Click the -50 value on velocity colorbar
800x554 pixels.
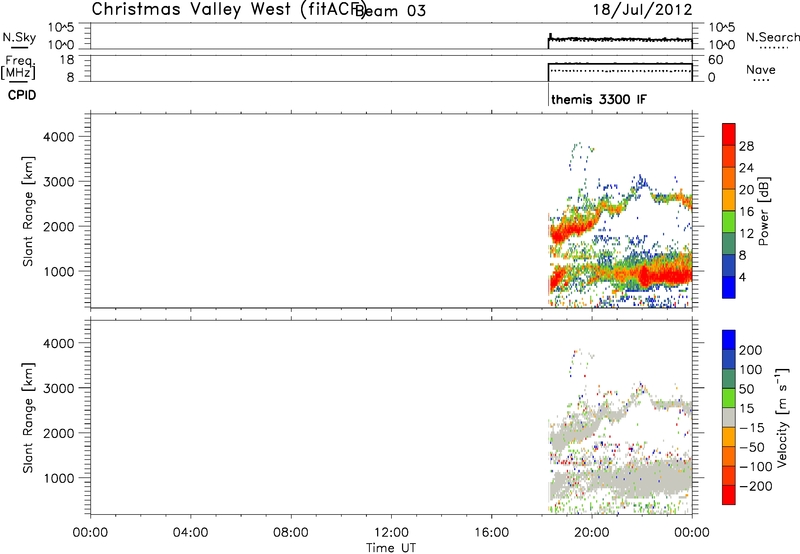pos(752,447)
